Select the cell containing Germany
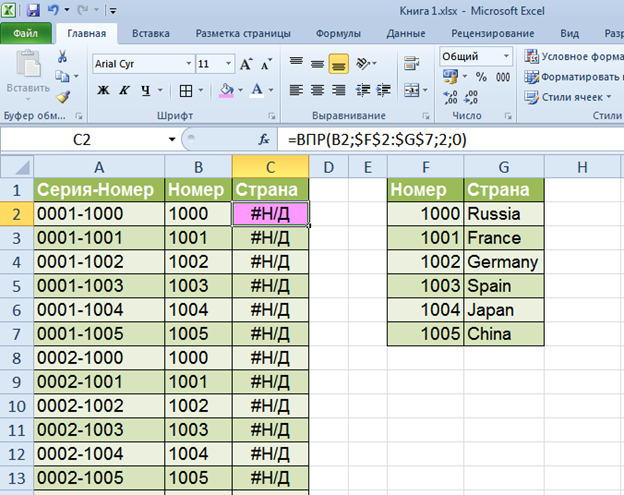The height and width of the screenshot is (495, 624). [x=503, y=262]
